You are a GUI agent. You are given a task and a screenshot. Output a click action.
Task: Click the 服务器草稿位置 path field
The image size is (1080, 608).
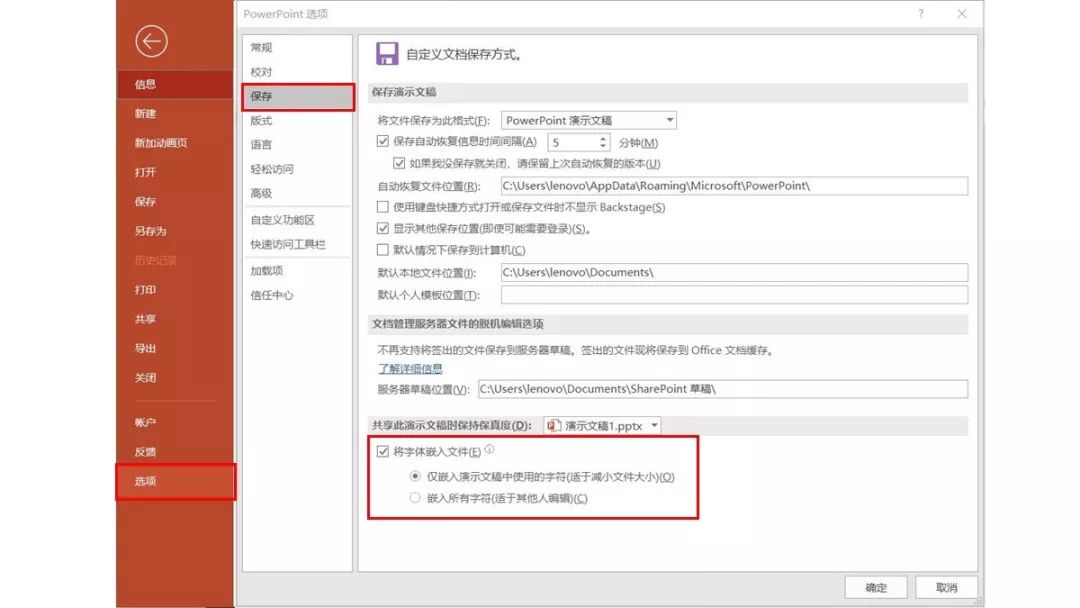coord(723,389)
